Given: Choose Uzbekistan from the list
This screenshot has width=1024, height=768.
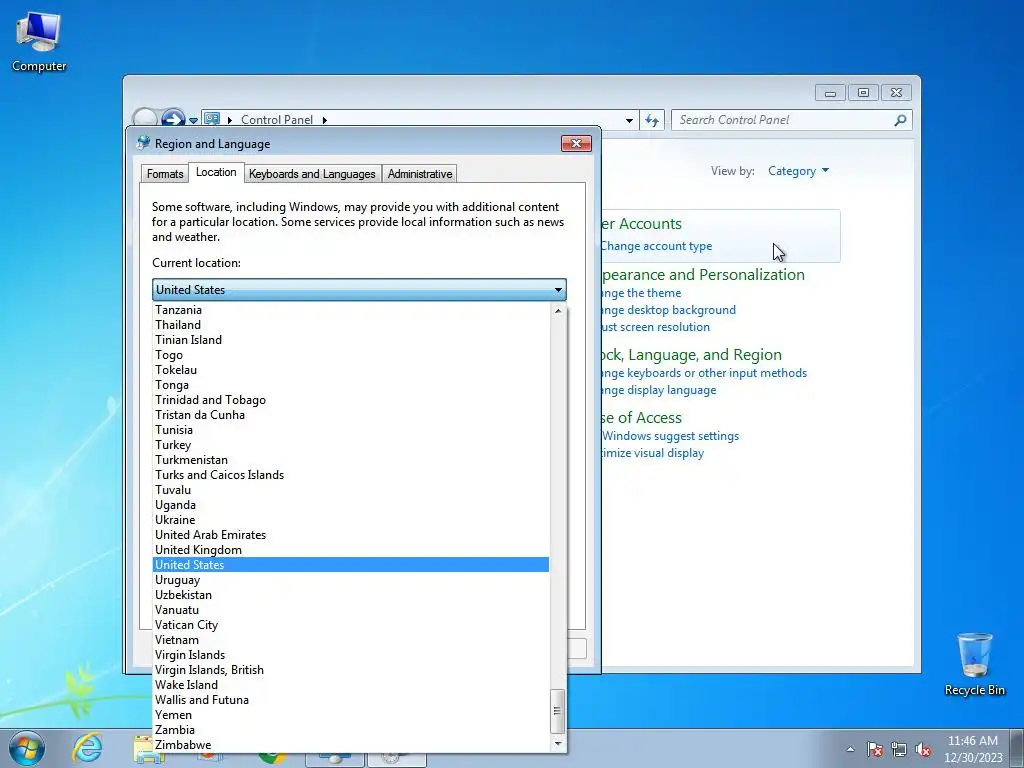Looking at the screenshot, I should click(x=351, y=595).
